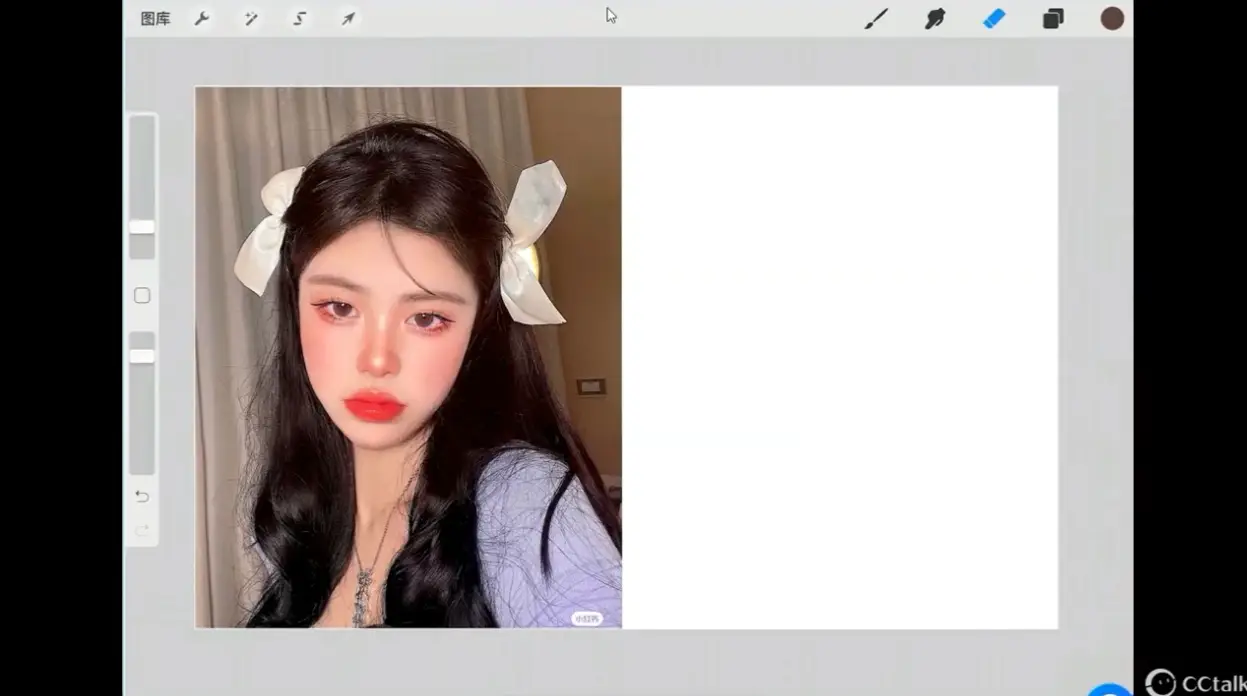Open the Actions wrench menu
The height and width of the screenshot is (696, 1247).
click(x=203, y=18)
